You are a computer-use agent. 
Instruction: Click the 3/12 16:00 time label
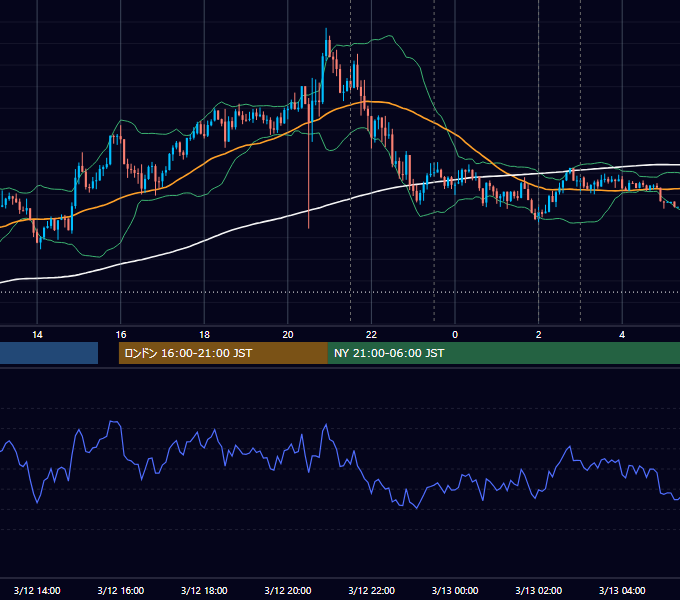coord(121,590)
